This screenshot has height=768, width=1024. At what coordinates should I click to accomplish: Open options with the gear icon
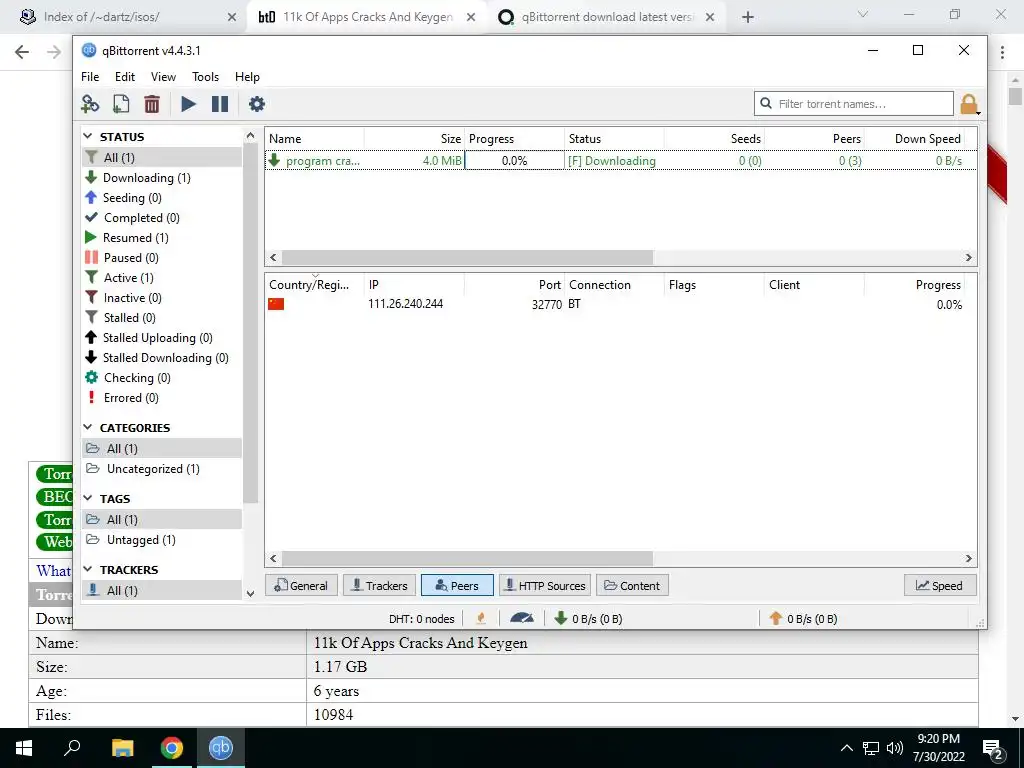coord(257,104)
